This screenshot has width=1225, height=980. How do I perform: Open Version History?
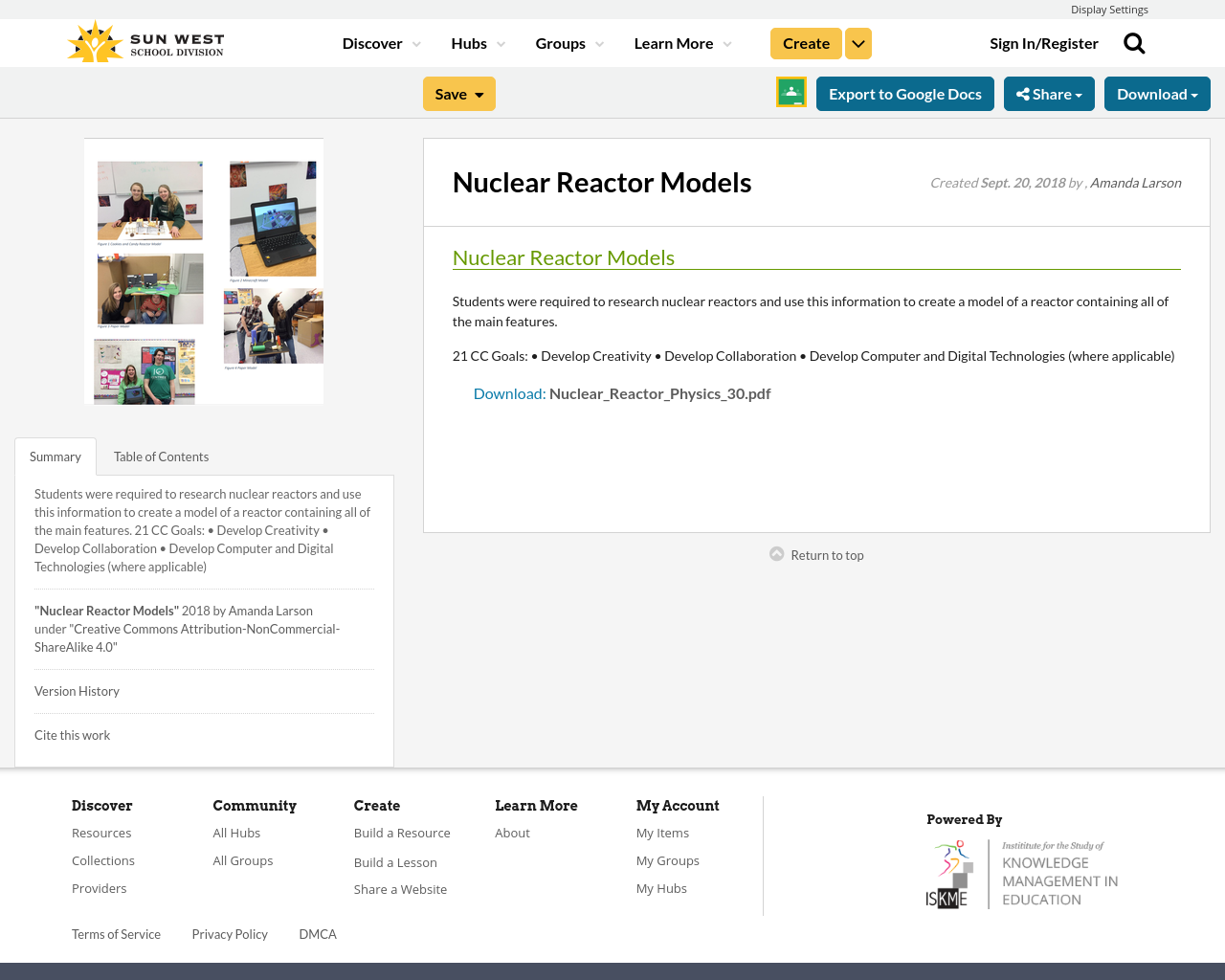(77, 690)
